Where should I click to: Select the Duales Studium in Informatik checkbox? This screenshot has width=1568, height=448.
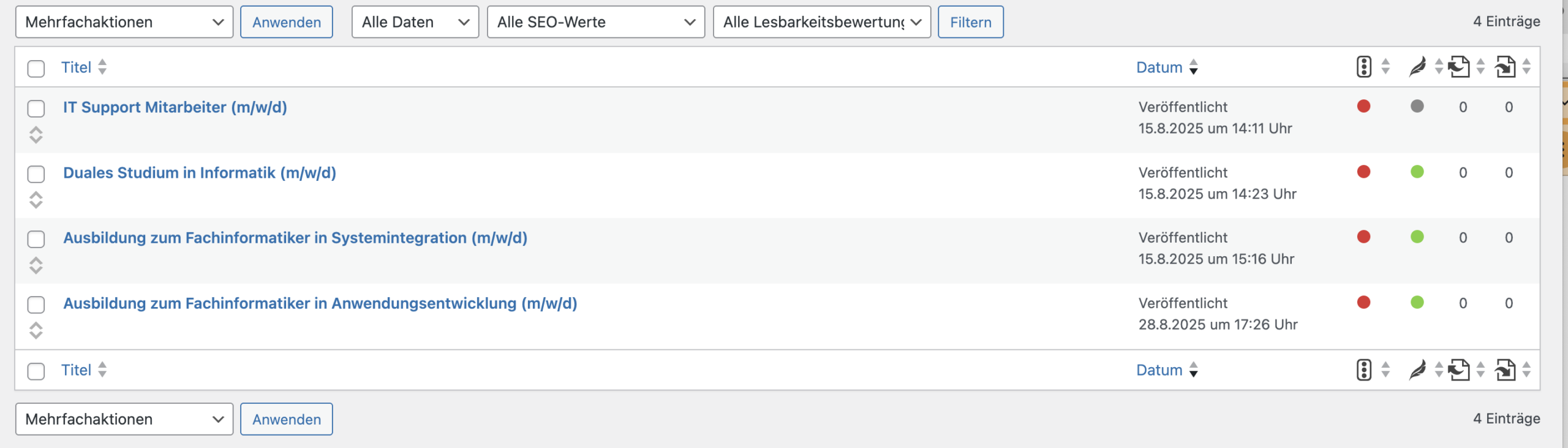pyautogui.click(x=36, y=174)
